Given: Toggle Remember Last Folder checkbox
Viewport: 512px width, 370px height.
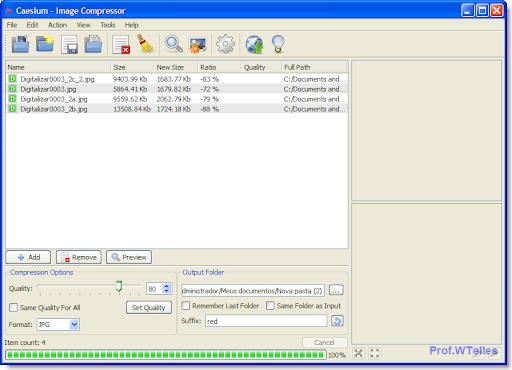Looking at the screenshot, I should pyautogui.click(x=186, y=305).
